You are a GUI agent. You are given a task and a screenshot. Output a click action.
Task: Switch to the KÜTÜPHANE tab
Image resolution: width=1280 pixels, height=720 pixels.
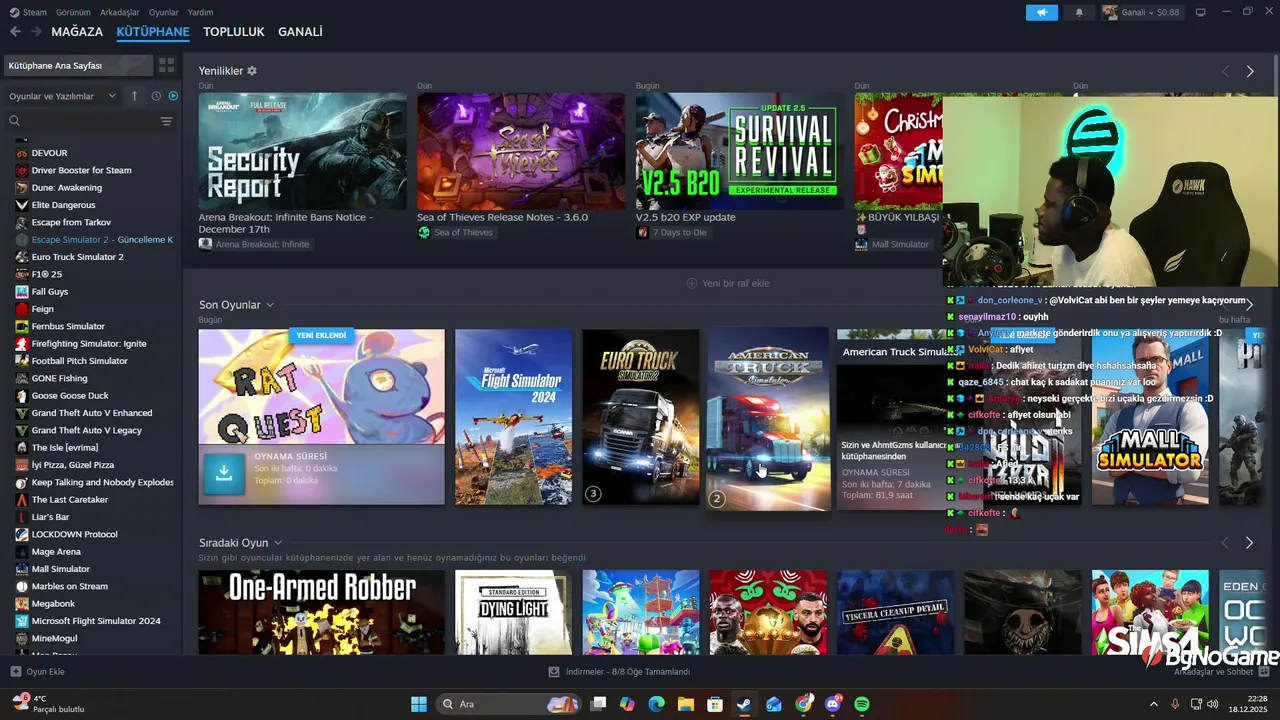point(153,32)
